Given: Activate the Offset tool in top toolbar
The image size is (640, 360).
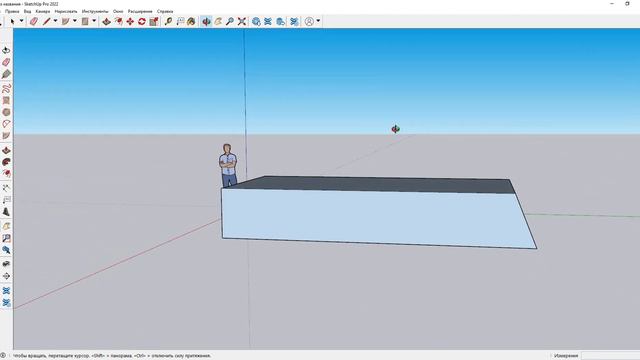Looking at the screenshot, I should (x=118, y=21).
